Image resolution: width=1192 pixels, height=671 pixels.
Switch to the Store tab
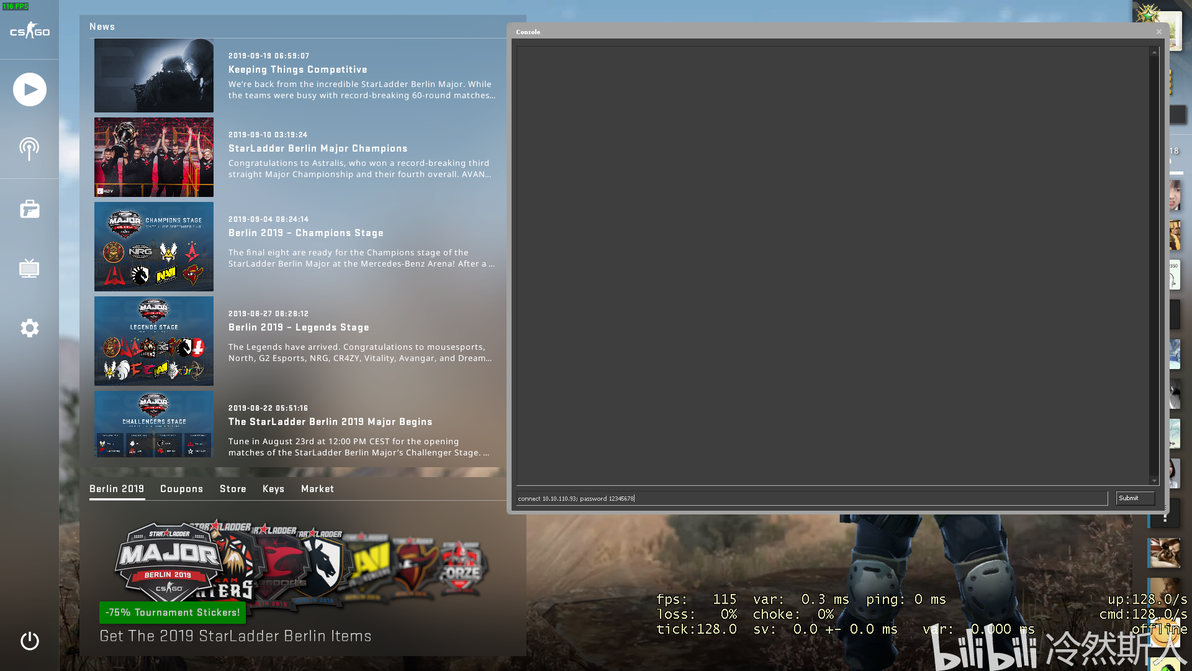coord(233,489)
